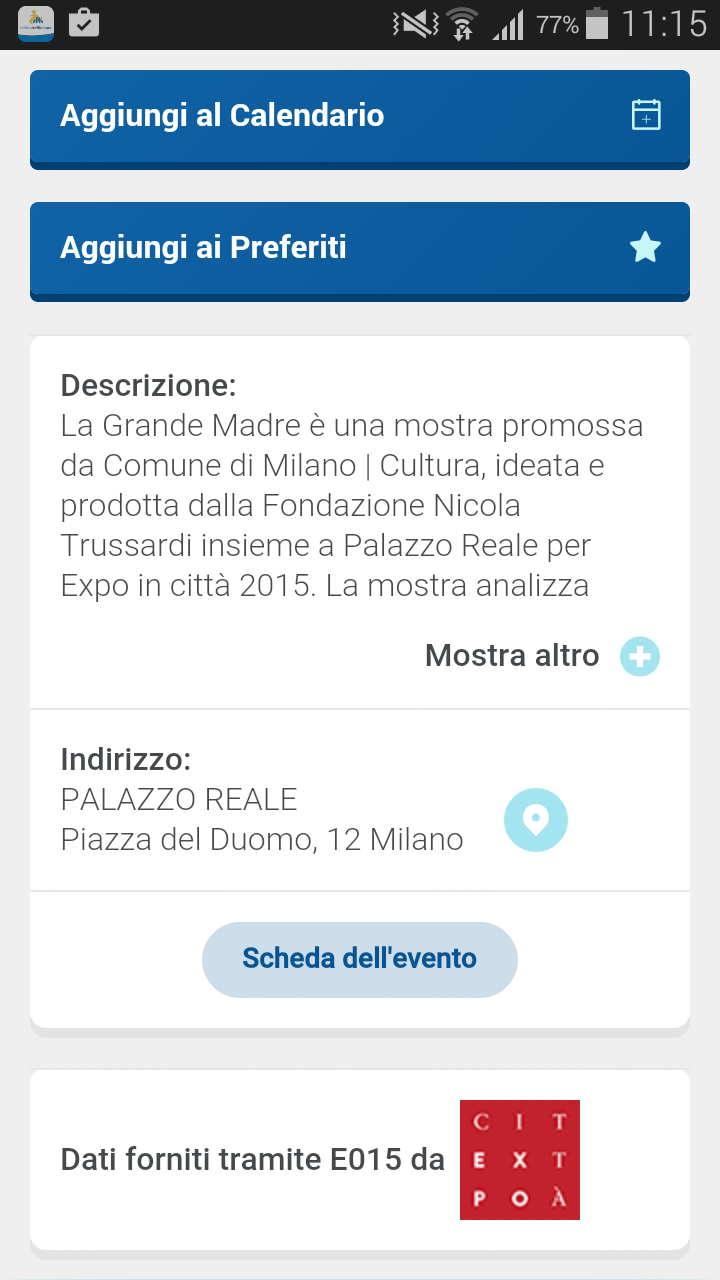
Task: Tap the Wi-Fi status icon
Action: pyautogui.click(x=462, y=24)
